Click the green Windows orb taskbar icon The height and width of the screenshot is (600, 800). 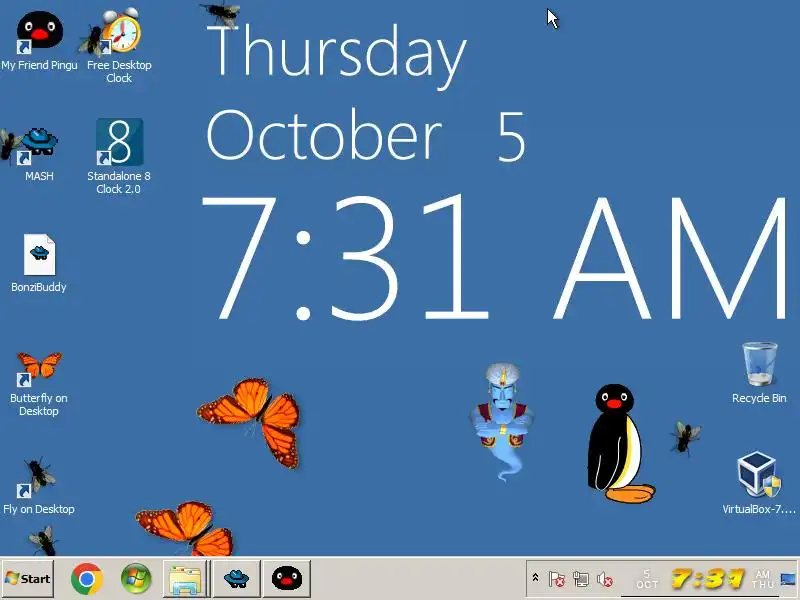click(x=136, y=579)
